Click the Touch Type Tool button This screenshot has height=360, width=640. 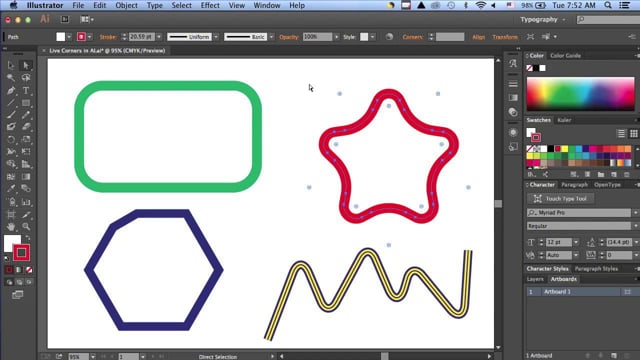(560, 199)
